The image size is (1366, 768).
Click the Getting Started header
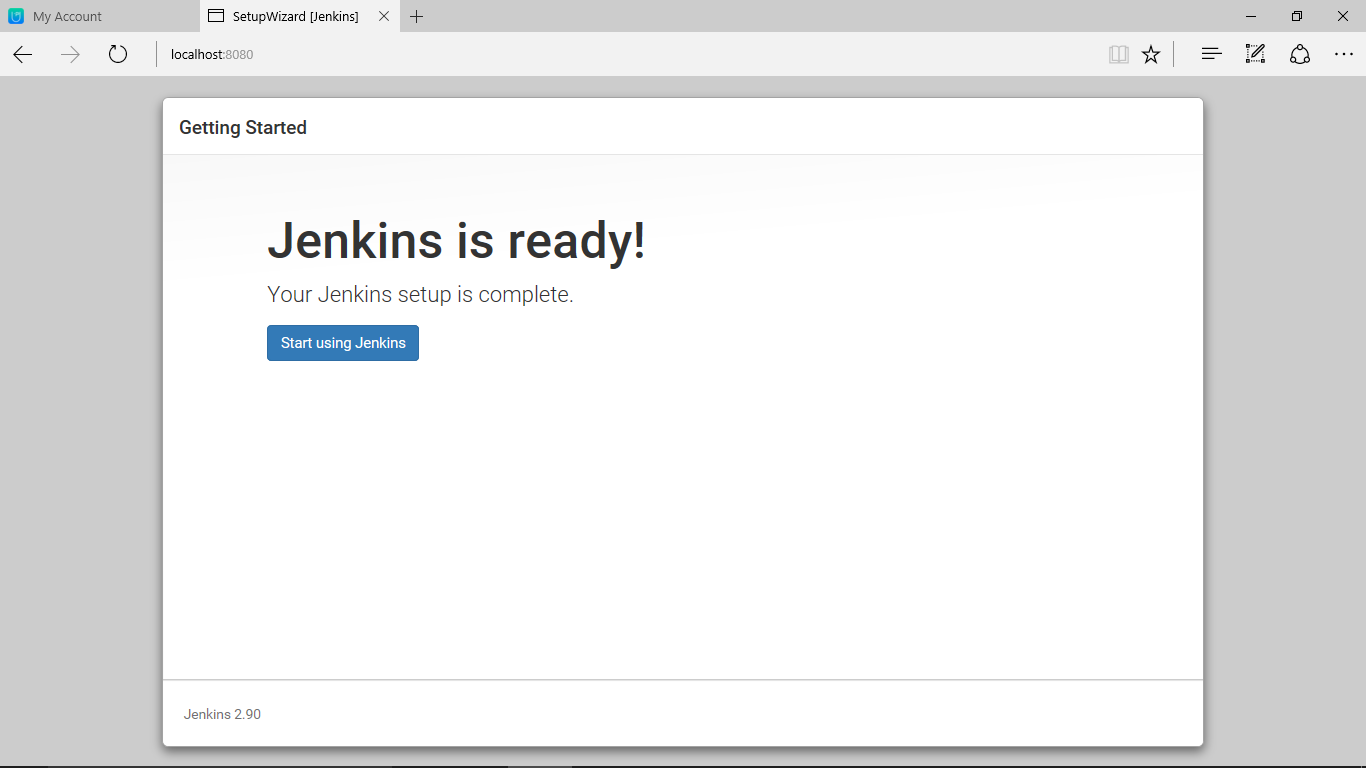click(243, 127)
